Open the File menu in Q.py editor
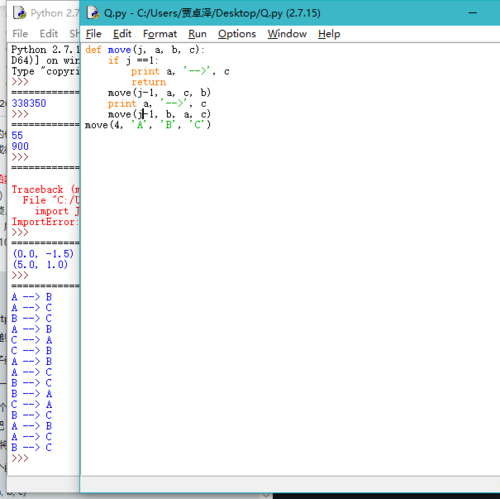Screen dimensions: 500x499 click(x=93, y=34)
